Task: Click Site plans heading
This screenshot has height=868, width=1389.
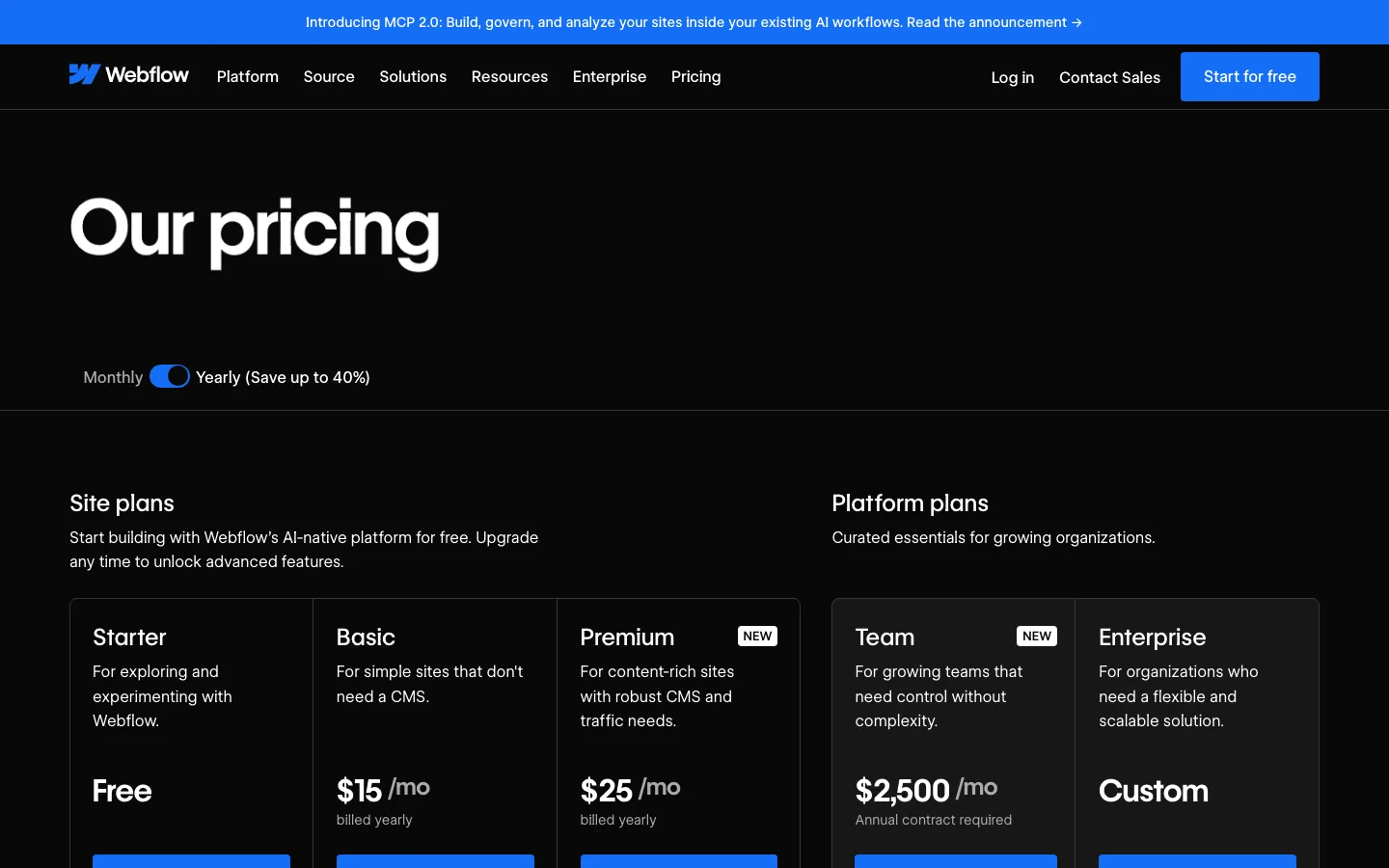Action: point(122,503)
